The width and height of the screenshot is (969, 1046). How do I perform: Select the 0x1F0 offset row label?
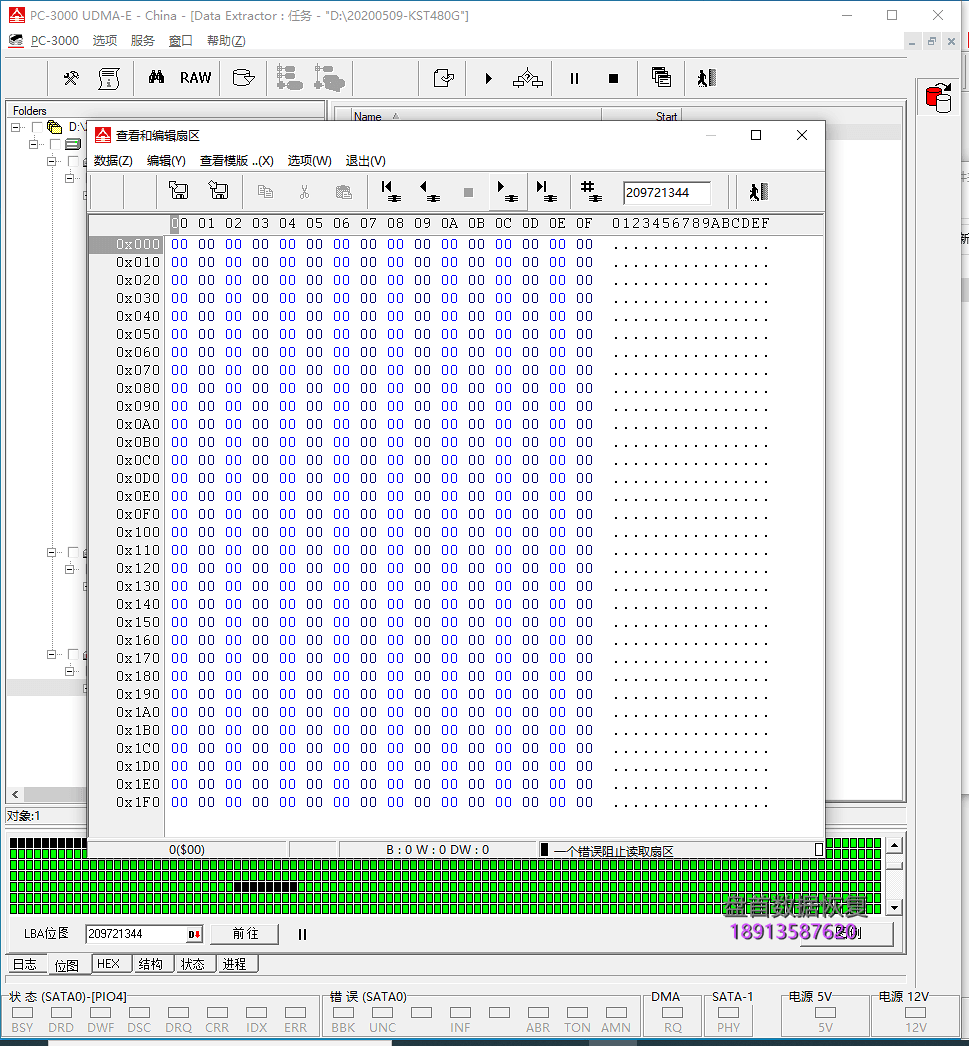pos(138,803)
